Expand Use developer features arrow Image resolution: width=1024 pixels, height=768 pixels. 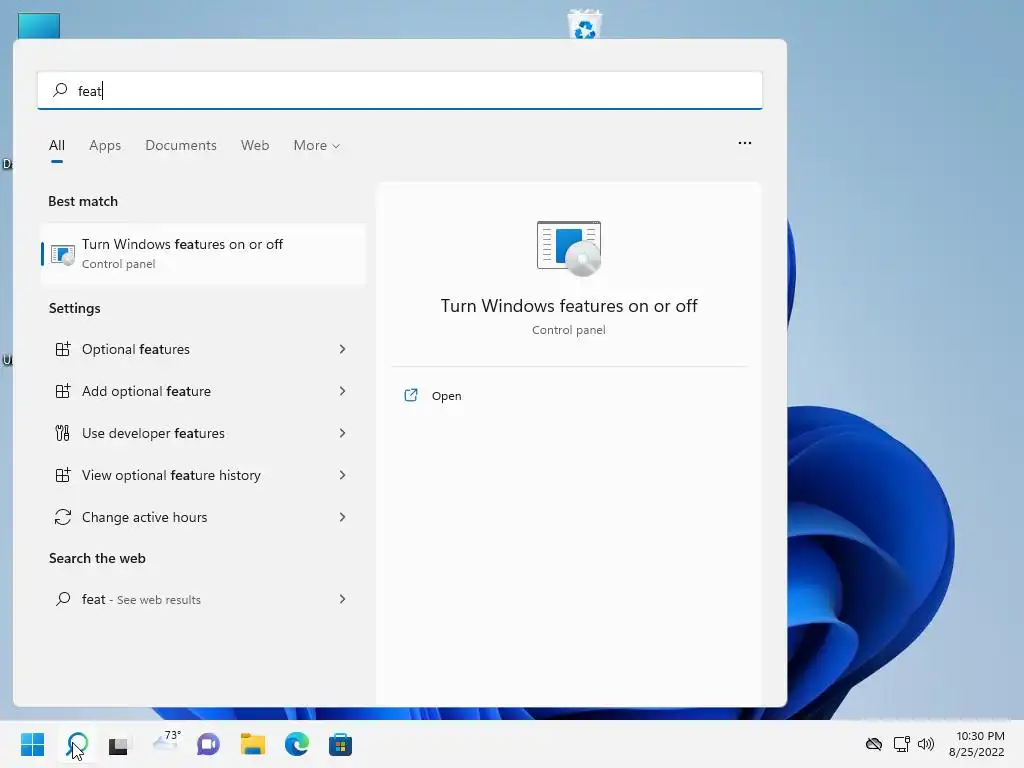pos(342,433)
